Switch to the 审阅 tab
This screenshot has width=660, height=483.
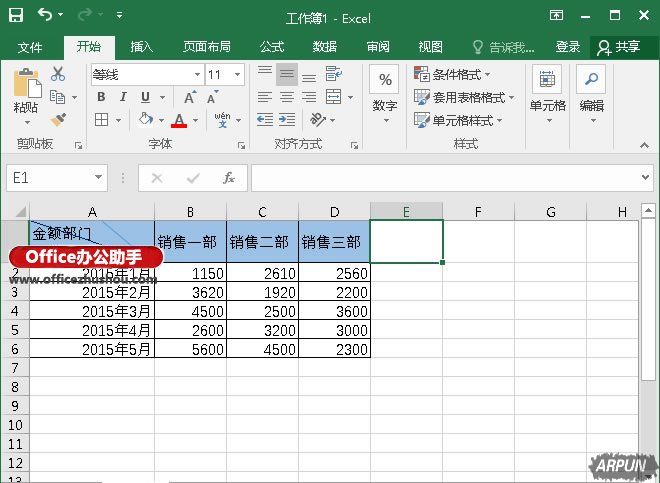[378, 47]
